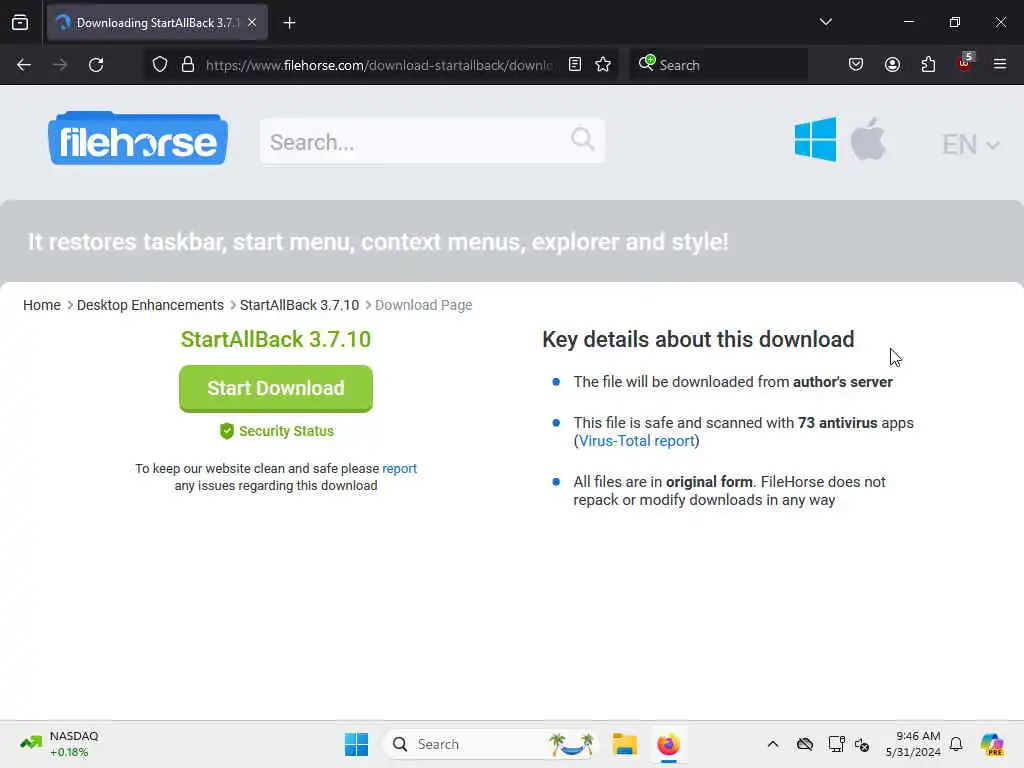Open Windows Start menu
This screenshot has width=1024, height=768.
tap(357, 744)
